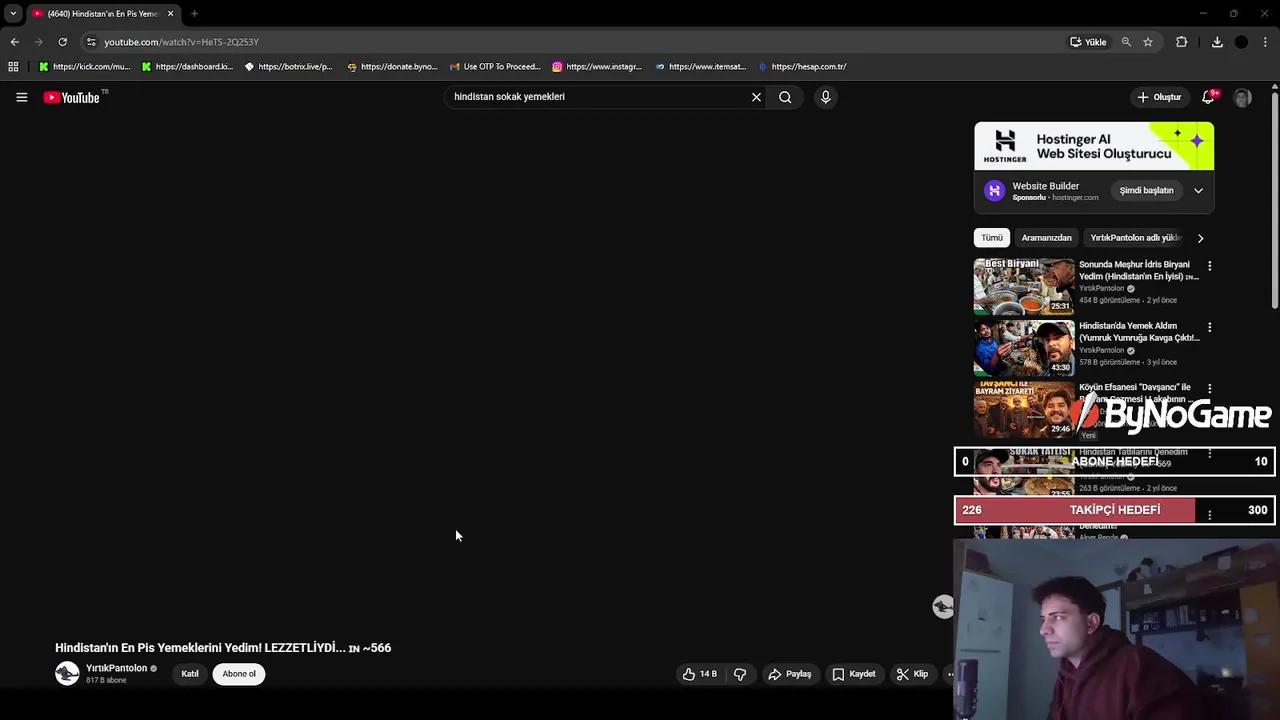This screenshot has height=720, width=1280.
Task: Click Şimdi başlatın on Hostinger ad
Action: point(1146,191)
